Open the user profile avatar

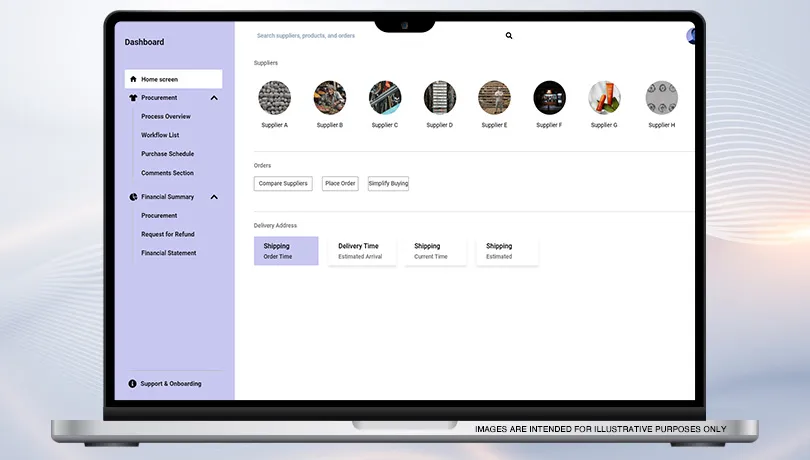691,36
